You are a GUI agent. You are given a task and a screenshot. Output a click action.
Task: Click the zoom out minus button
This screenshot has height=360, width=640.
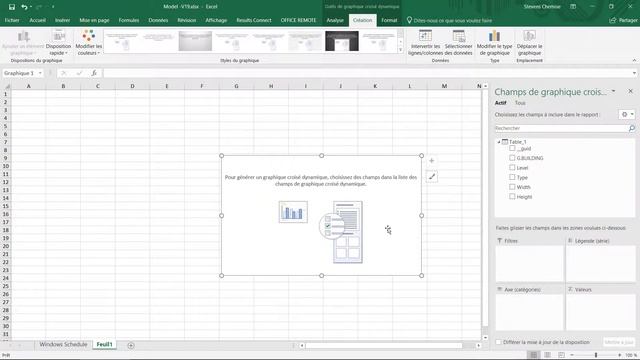[x=572, y=355]
